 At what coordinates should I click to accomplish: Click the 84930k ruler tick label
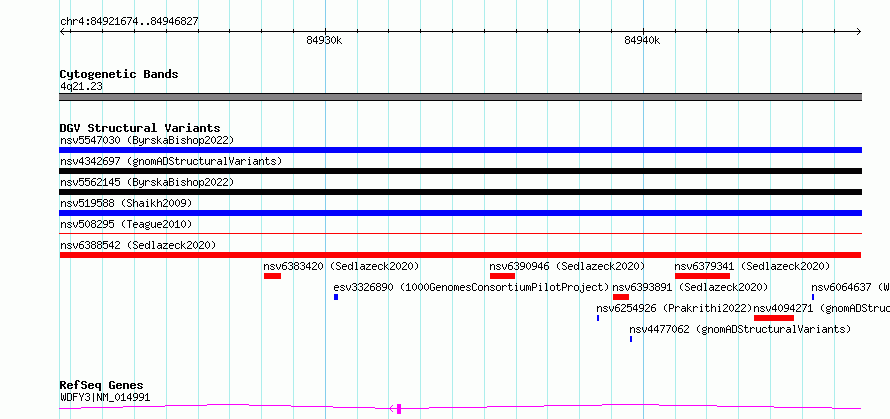tap(325, 40)
